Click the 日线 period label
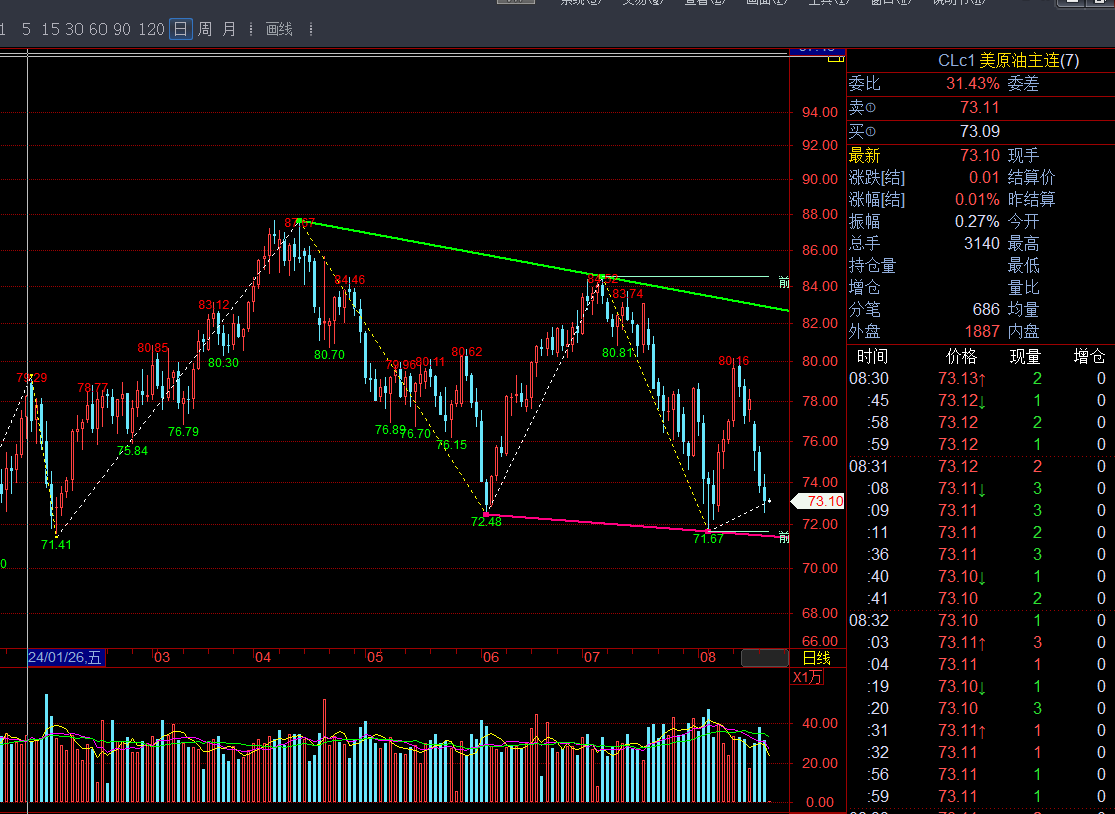This screenshot has height=814, width=1115. pos(816,658)
